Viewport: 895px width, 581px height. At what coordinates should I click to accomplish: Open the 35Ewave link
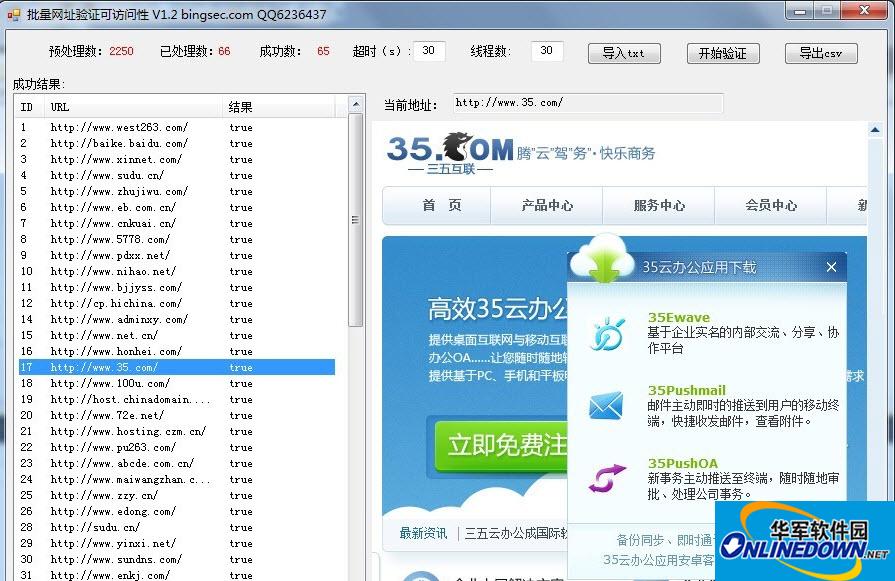[x=679, y=317]
